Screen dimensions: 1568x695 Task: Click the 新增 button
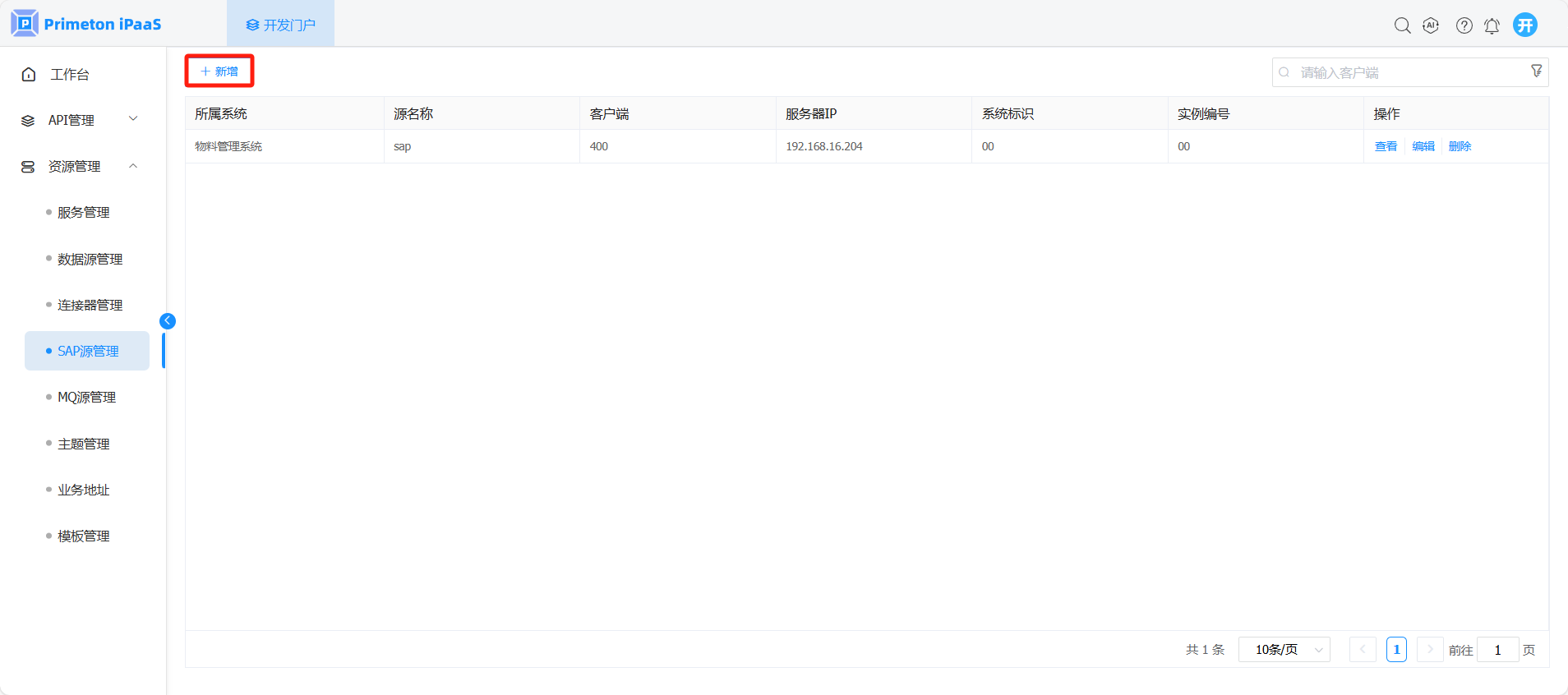tap(219, 71)
